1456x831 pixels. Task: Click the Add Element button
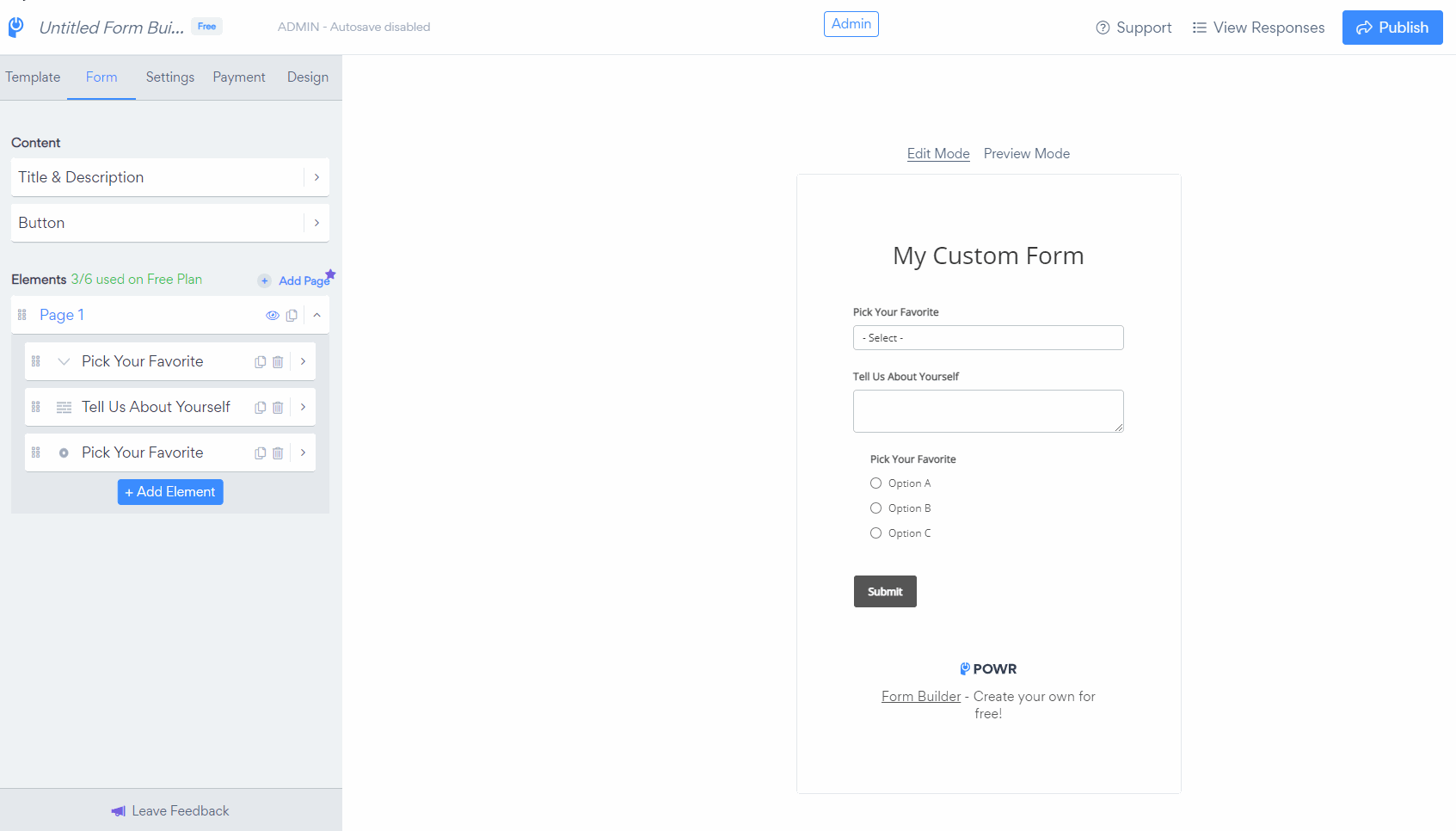170,492
